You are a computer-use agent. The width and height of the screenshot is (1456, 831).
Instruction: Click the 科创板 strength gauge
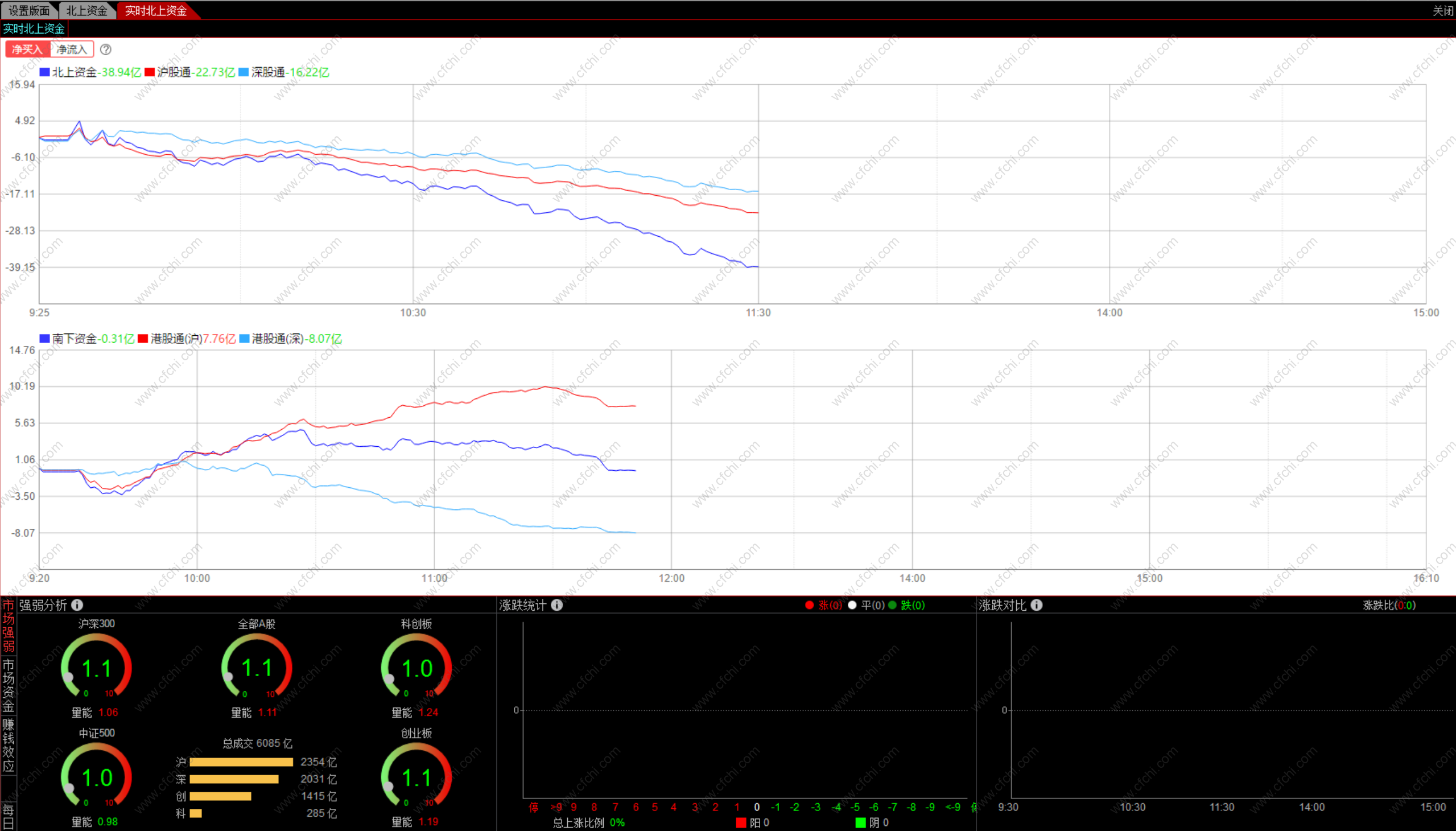[x=416, y=667]
